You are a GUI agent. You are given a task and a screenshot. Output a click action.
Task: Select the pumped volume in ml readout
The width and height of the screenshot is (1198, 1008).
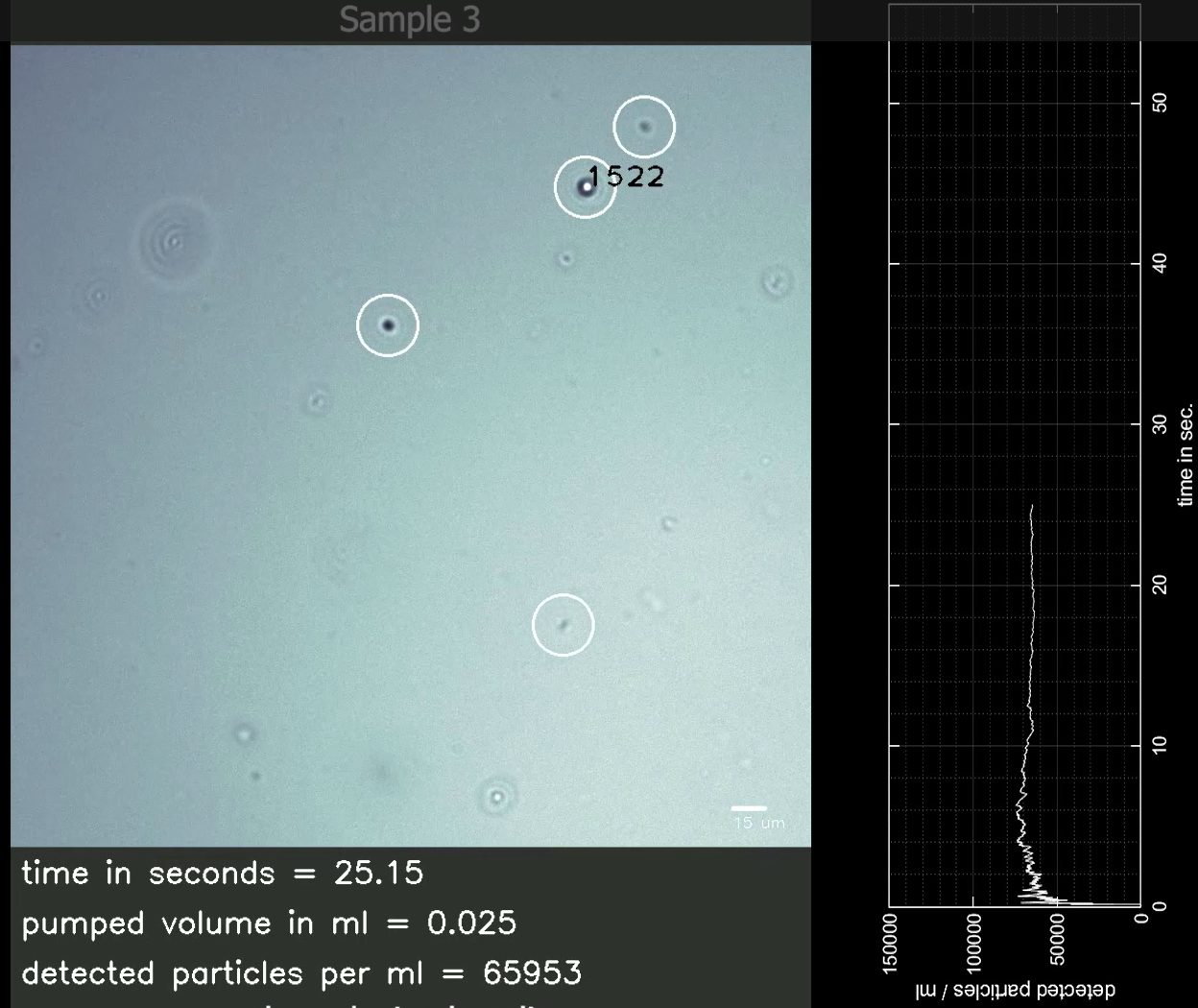click(269, 924)
